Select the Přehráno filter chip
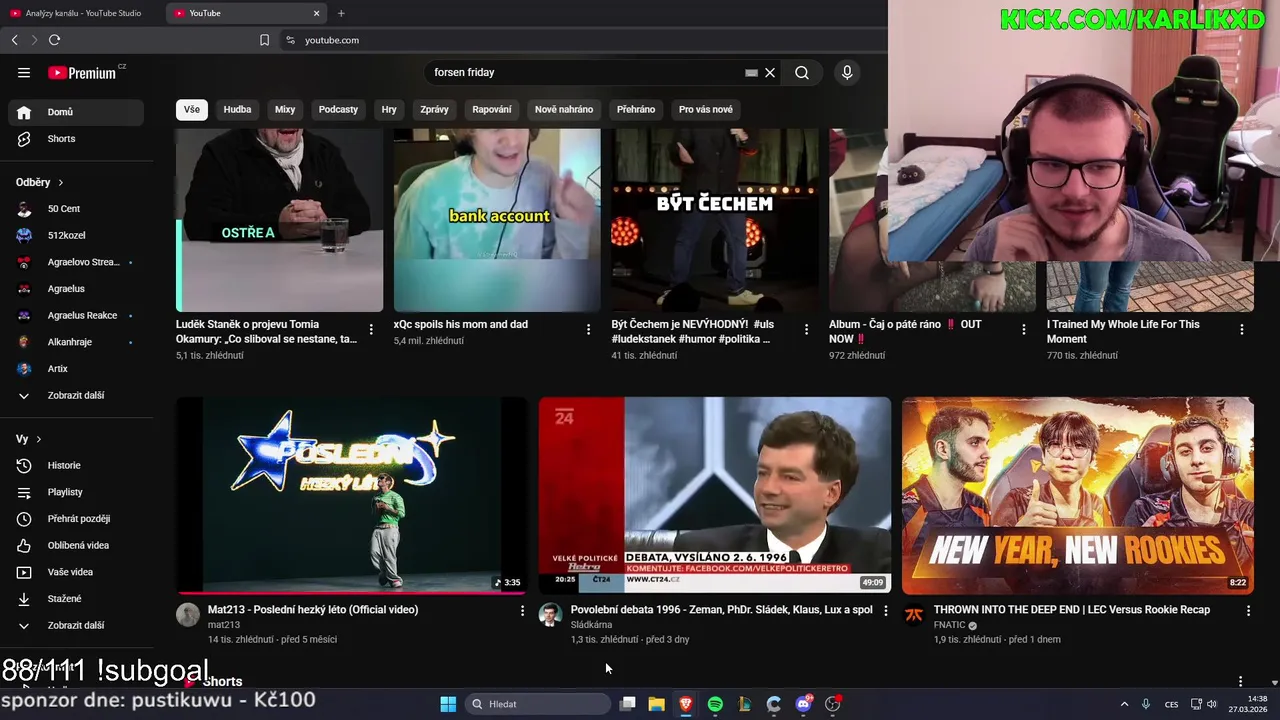 point(636,109)
